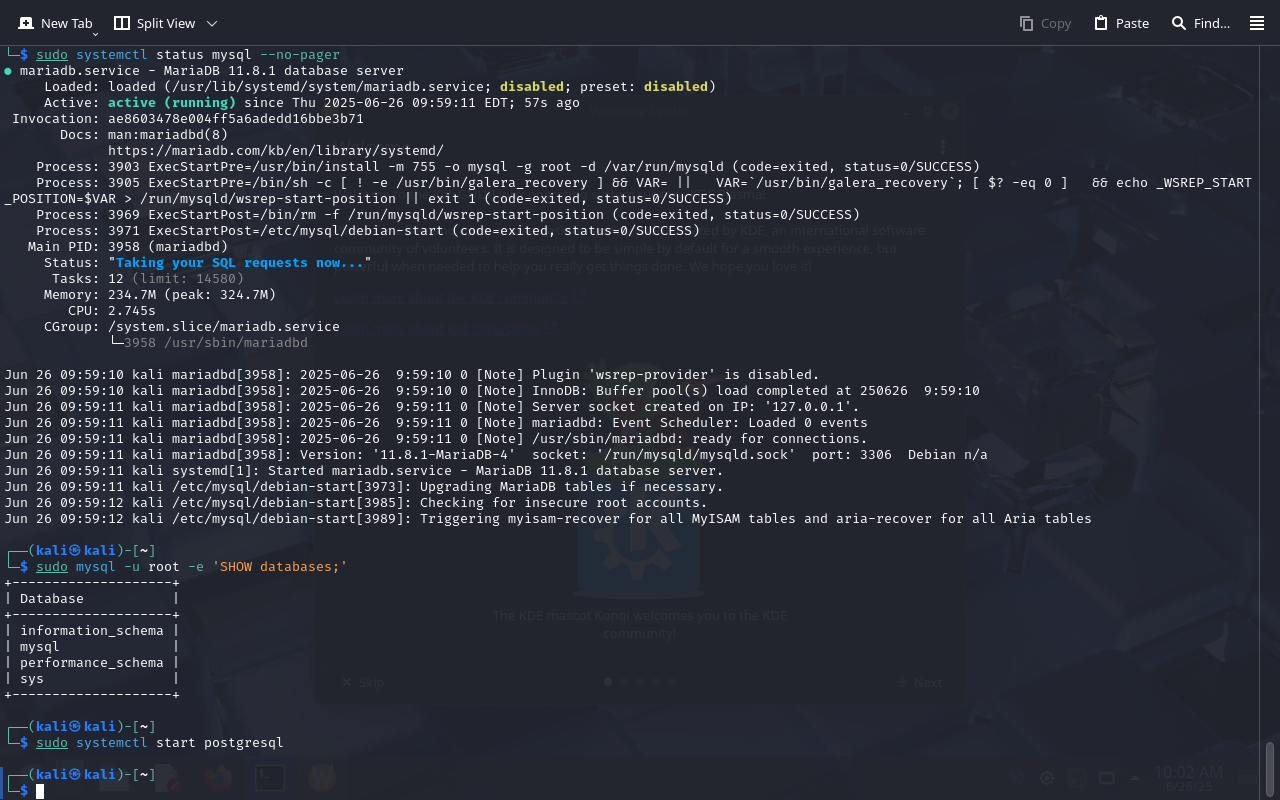Click the Copy toolbar icon
1280x800 pixels.
[1045, 23]
